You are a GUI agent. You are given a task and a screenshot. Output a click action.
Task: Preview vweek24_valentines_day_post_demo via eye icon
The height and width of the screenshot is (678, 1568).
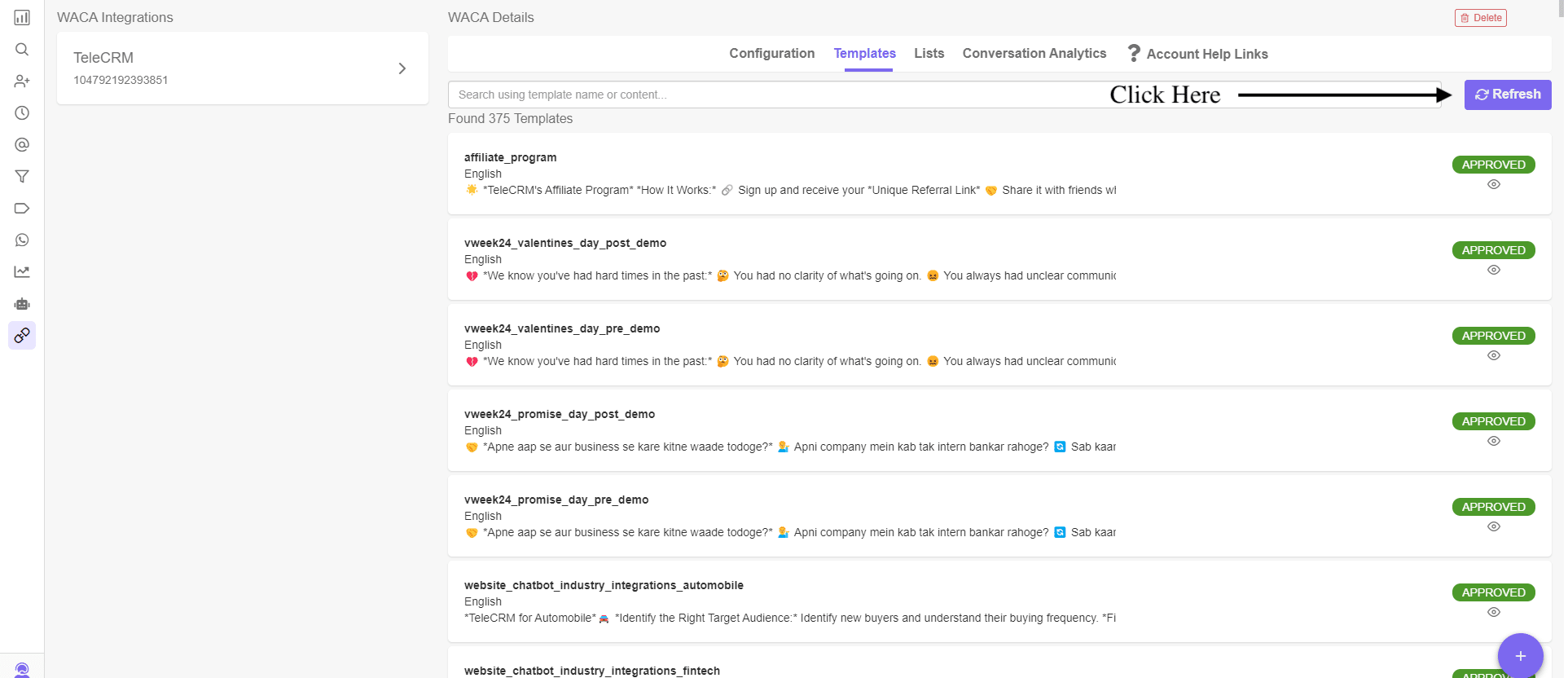[1493, 270]
